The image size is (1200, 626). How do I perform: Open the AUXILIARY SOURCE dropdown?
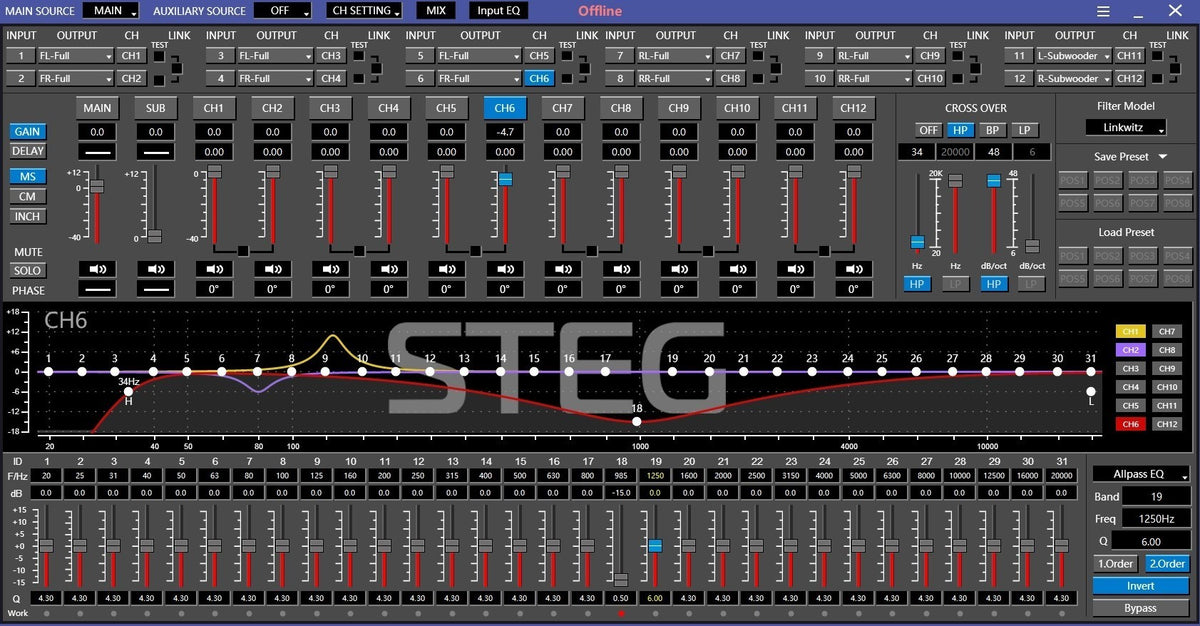(282, 11)
